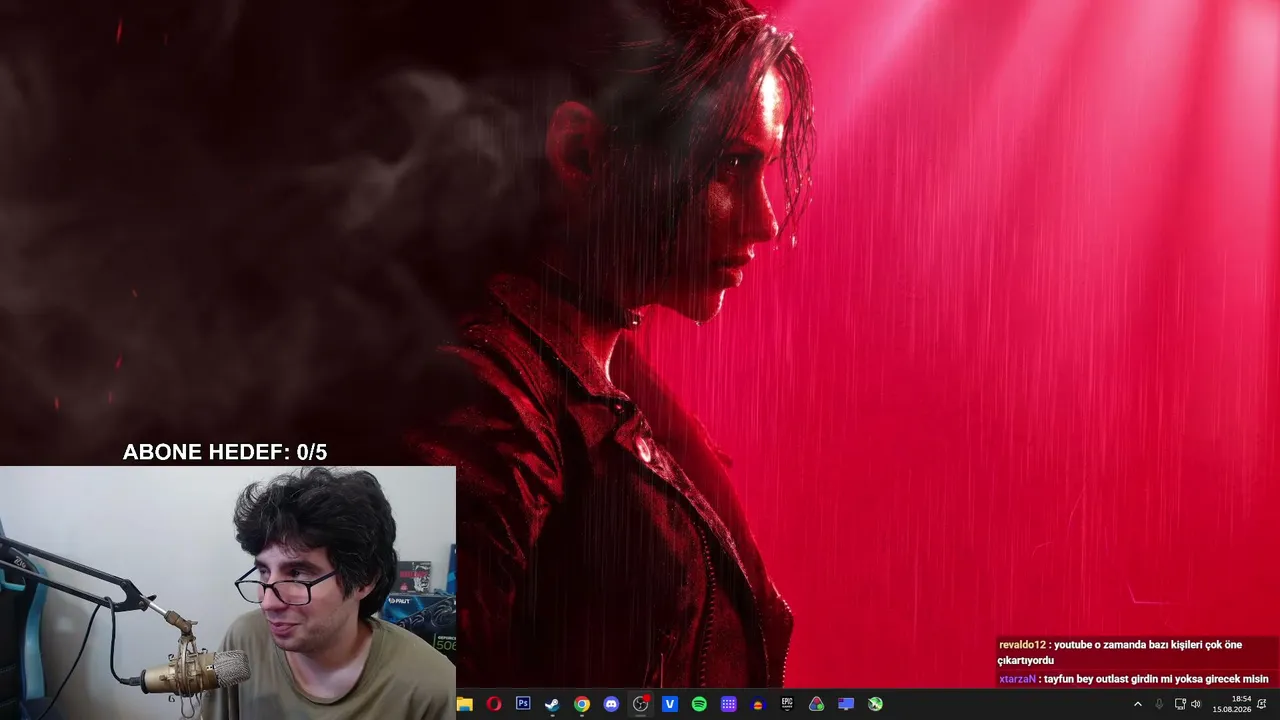
Task: Open Spotify from the taskbar
Action: [x=699, y=704]
